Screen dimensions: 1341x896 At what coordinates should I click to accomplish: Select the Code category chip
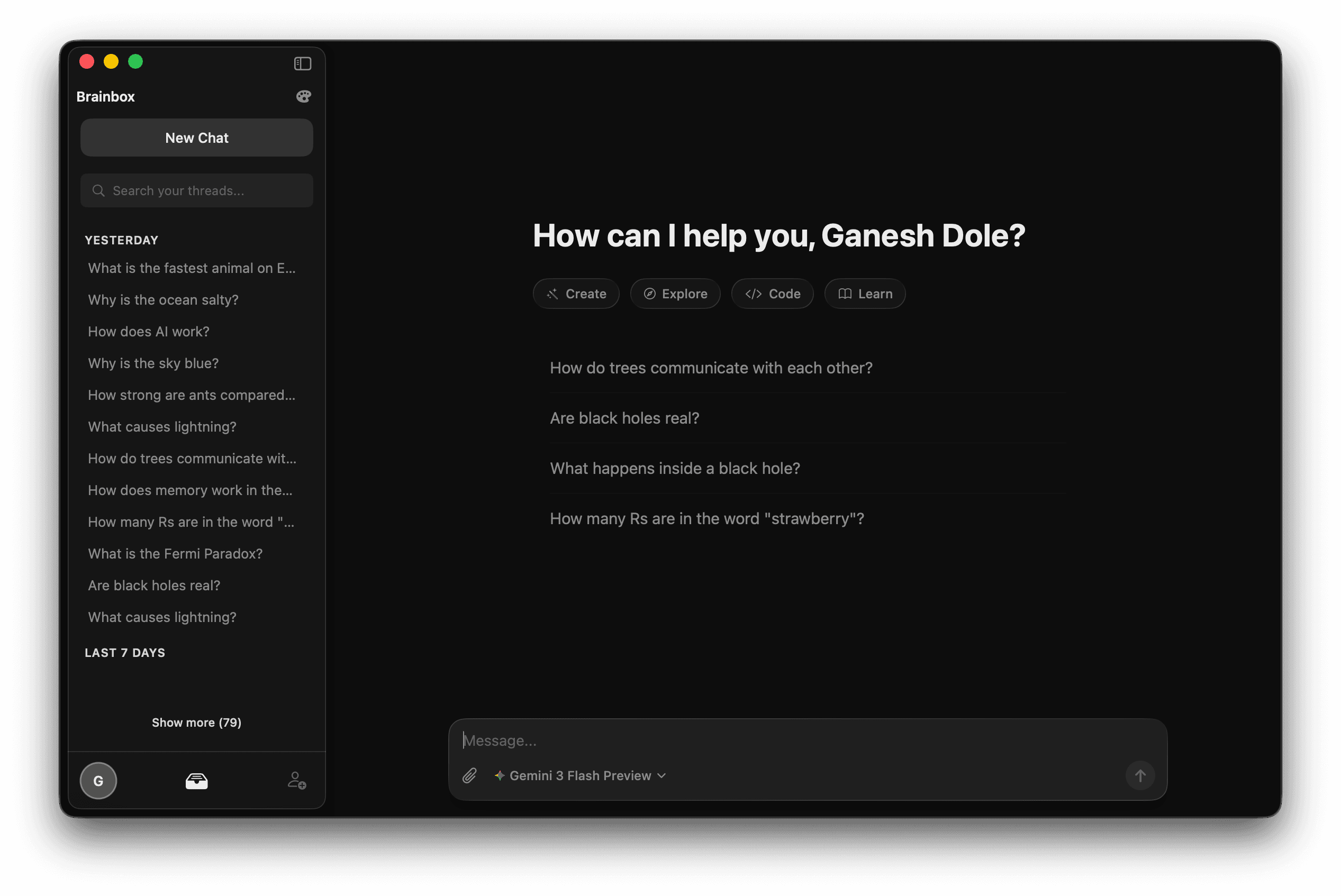coord(772,294)
